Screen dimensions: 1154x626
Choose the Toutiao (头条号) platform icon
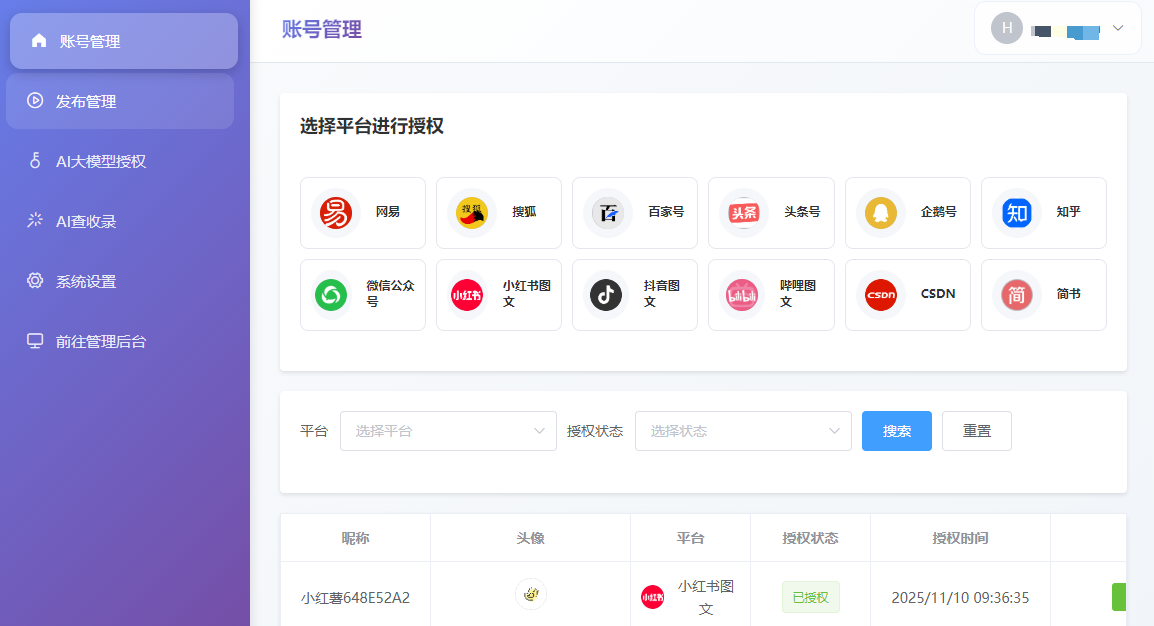click(744, 213)
